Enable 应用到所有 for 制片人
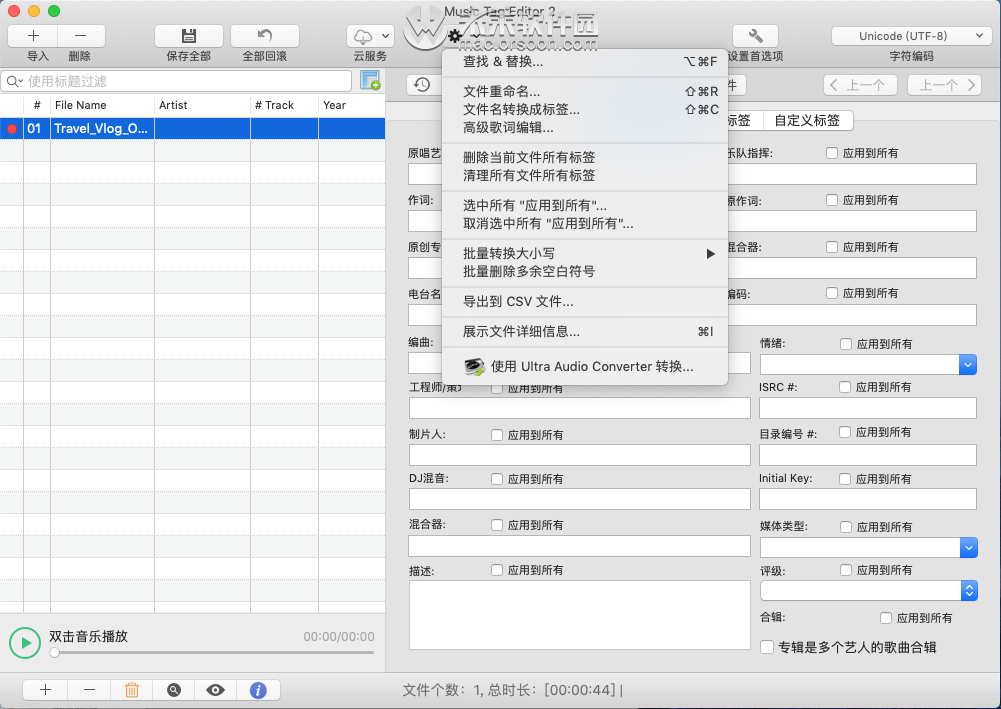The image size is (1001, 709). 495,432
